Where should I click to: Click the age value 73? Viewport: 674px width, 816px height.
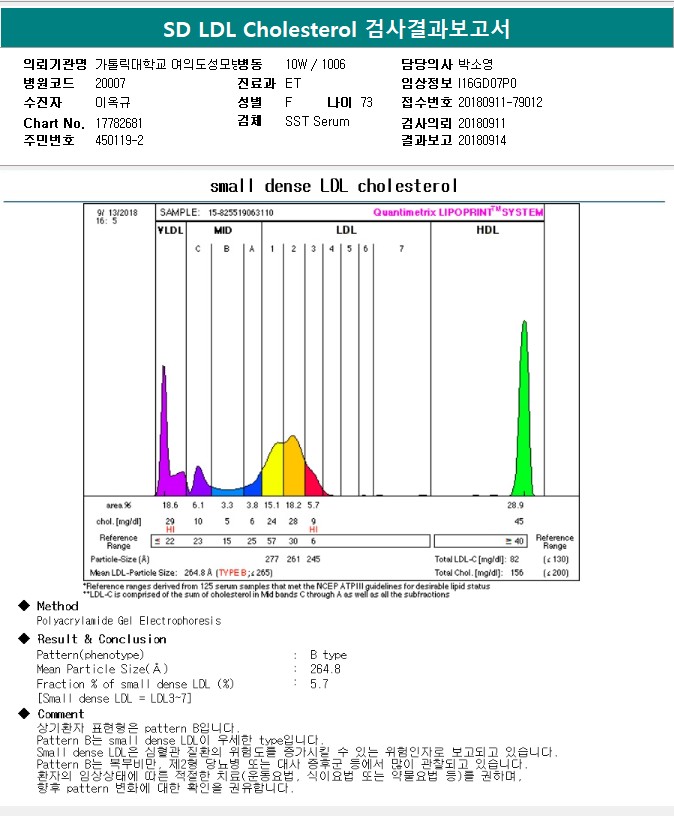366,103
